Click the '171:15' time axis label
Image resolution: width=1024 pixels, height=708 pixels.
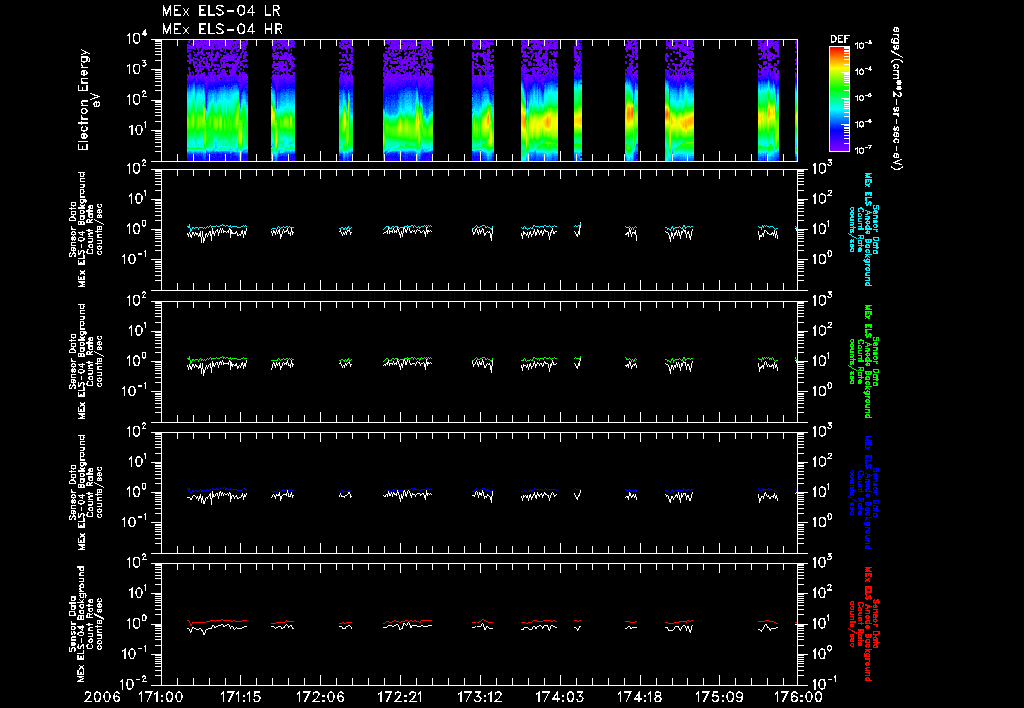click(240, 697)
